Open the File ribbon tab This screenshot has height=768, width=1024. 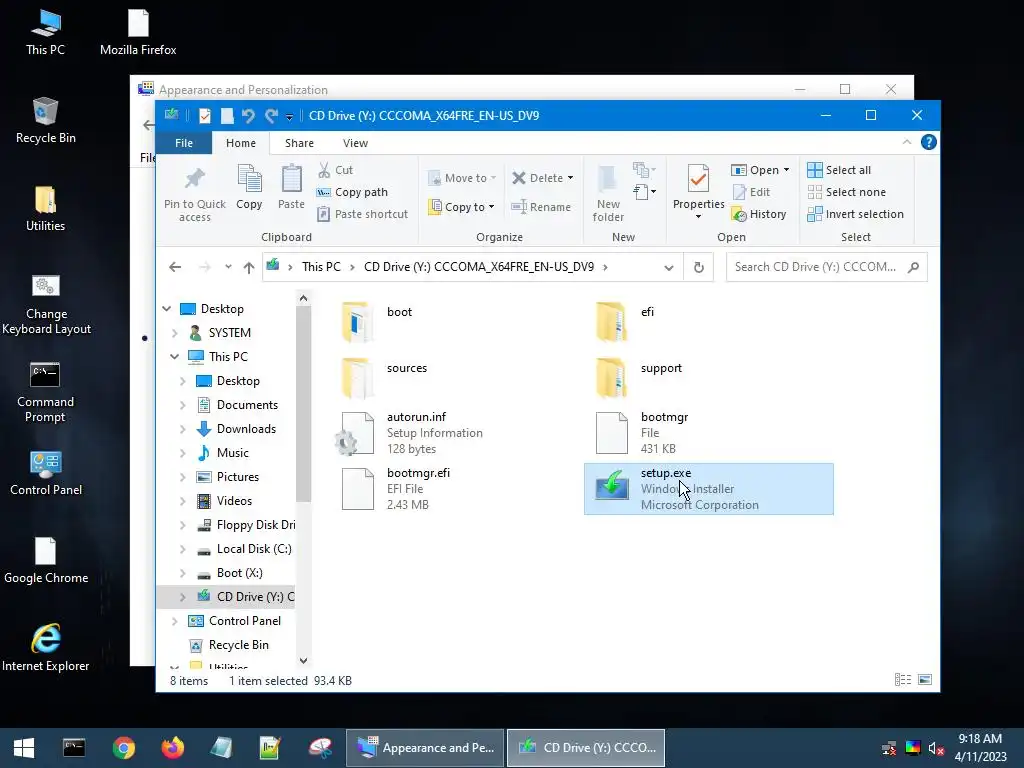click(x=184, y=143)
